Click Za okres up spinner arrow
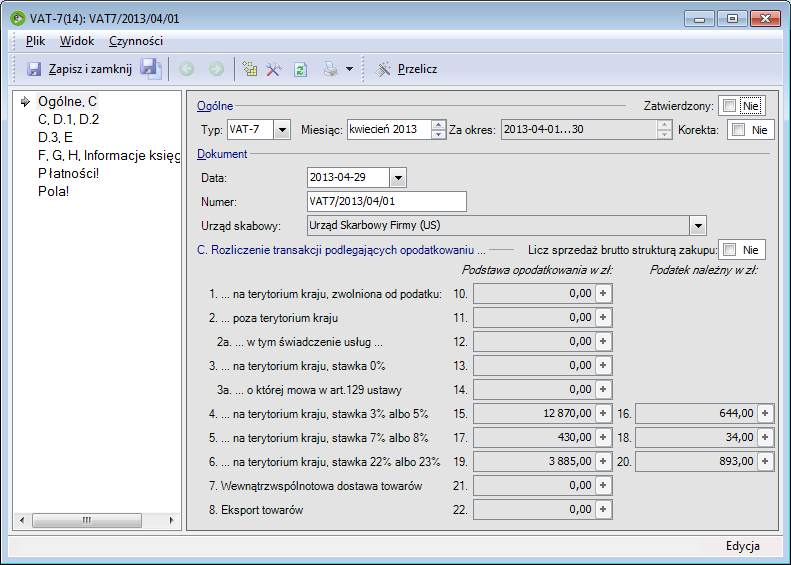The height and width of the screenshot is (565, 791). pyautogui.click(x=664, y=125)
